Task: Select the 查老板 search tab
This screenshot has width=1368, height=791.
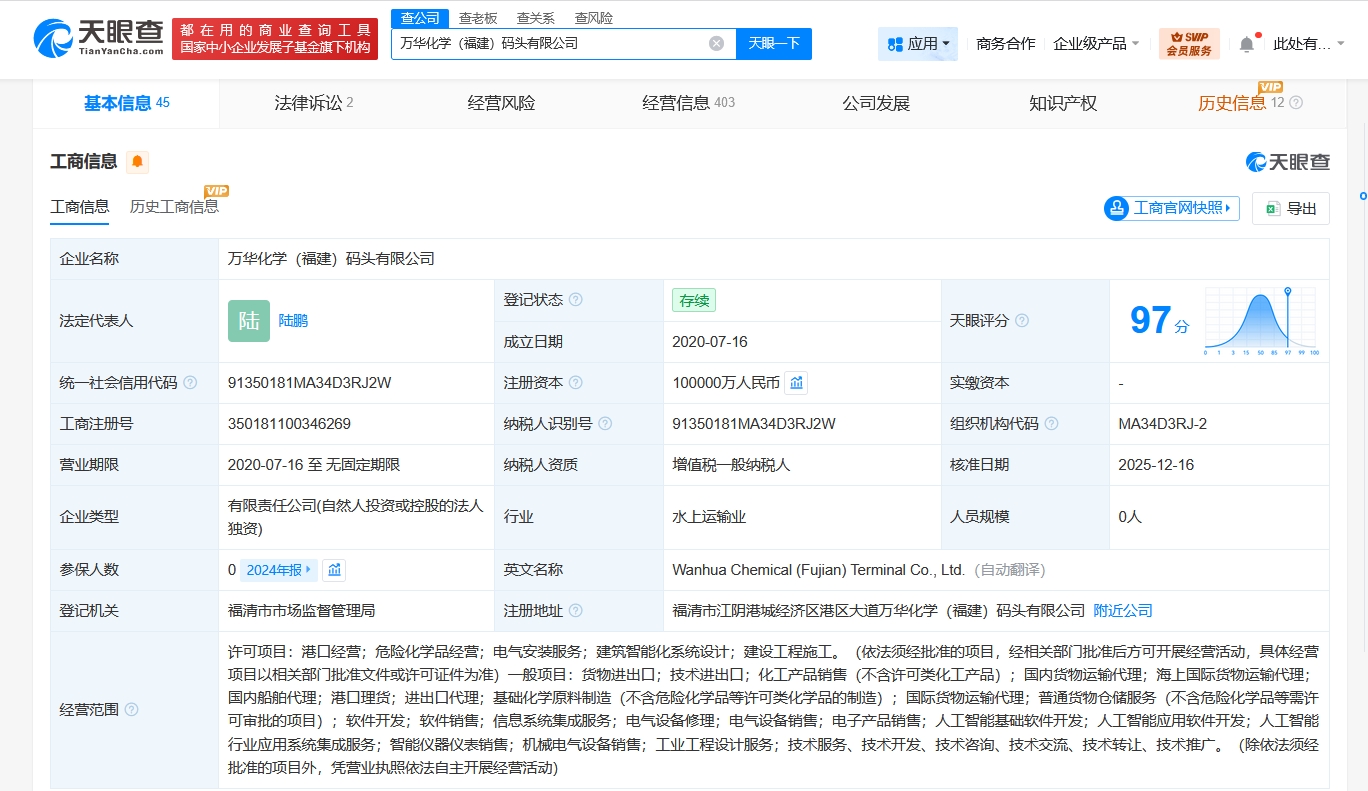Action: pyautogui.click(x=478, y=18)
